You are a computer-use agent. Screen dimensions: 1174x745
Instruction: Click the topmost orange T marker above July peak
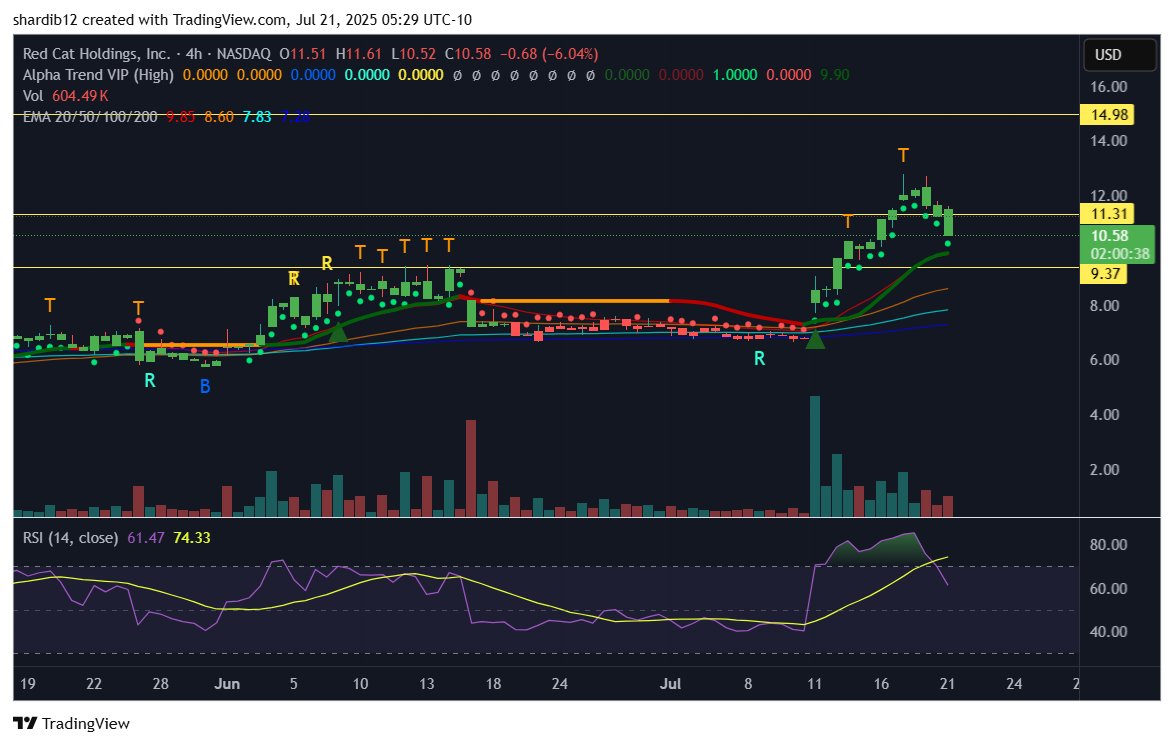[903, 155]
